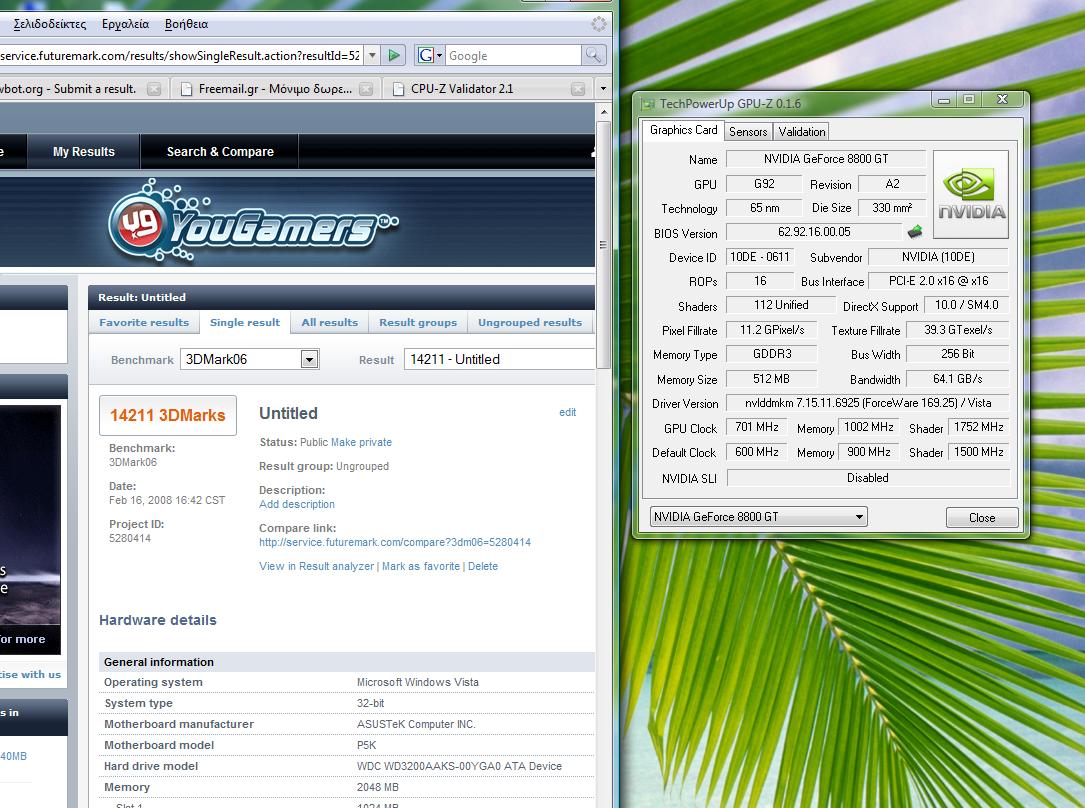Open the Βοήθεια menu

[x=186, y=24]
